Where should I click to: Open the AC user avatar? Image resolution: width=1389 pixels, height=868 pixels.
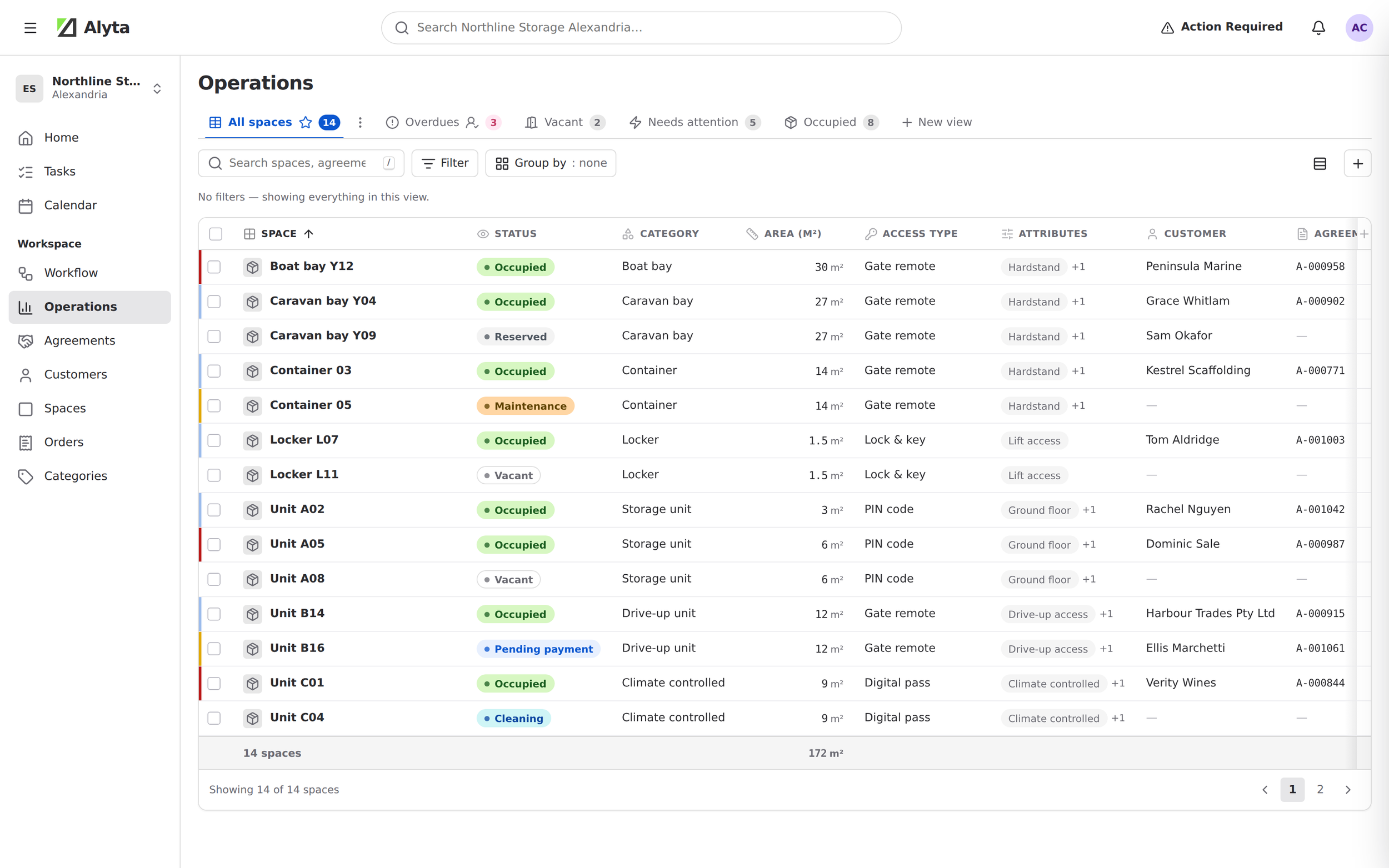click(x=1358, y=28)
